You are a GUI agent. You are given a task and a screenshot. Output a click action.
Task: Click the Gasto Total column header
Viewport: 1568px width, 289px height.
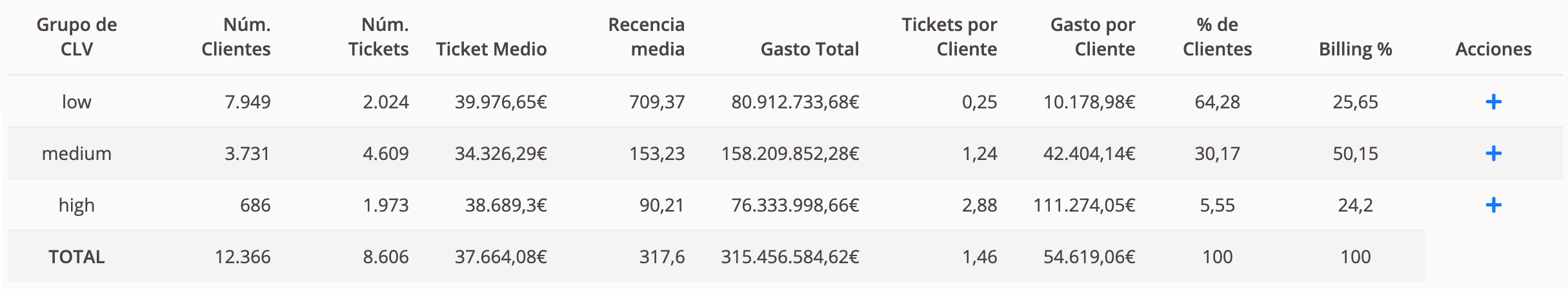click(x=810, y=49)
